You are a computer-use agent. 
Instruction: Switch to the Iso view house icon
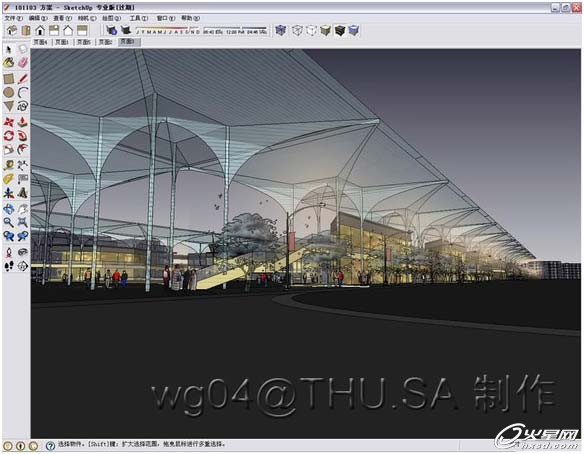coord(12,31)
